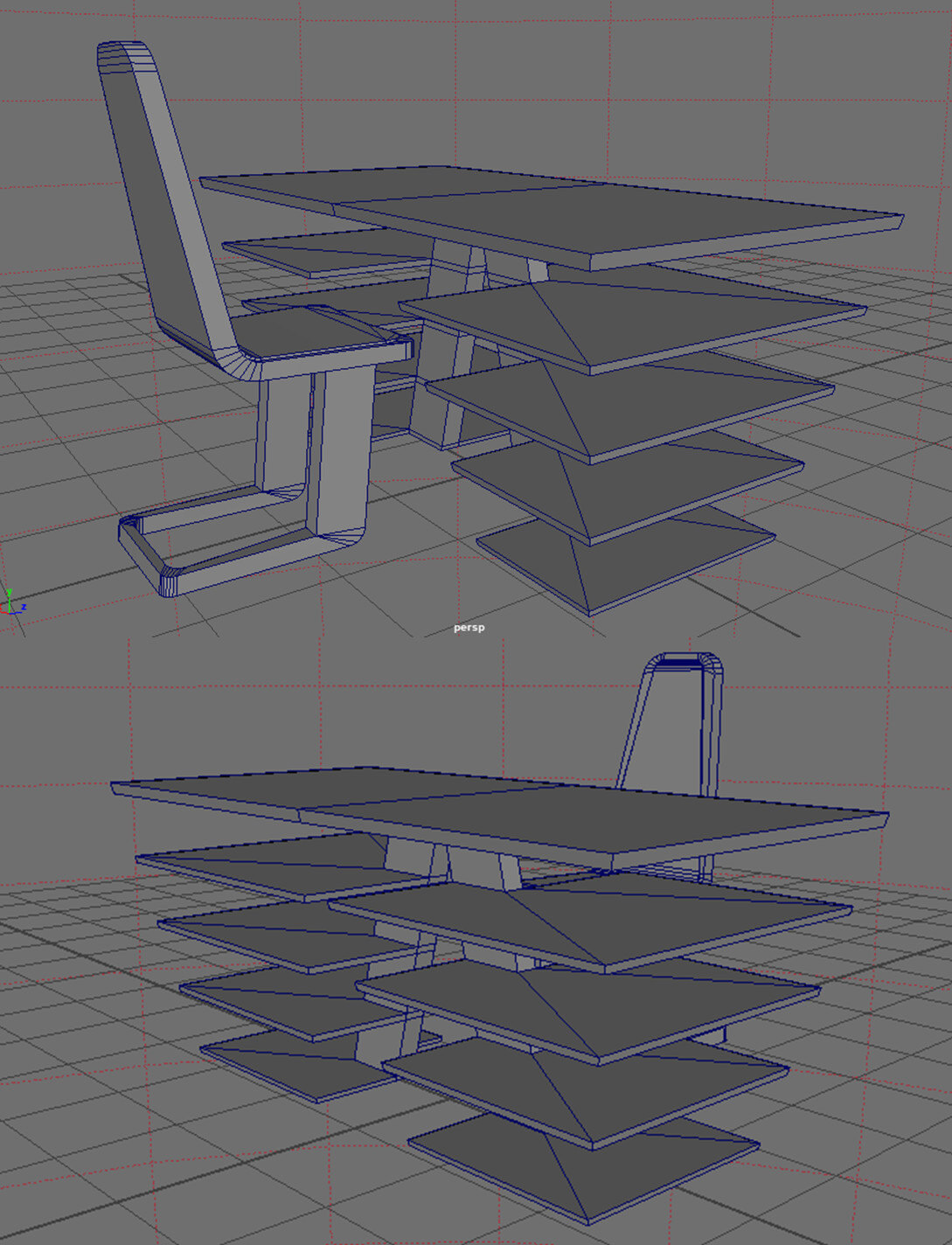Click the persp viewport camera label

[469, 627]
